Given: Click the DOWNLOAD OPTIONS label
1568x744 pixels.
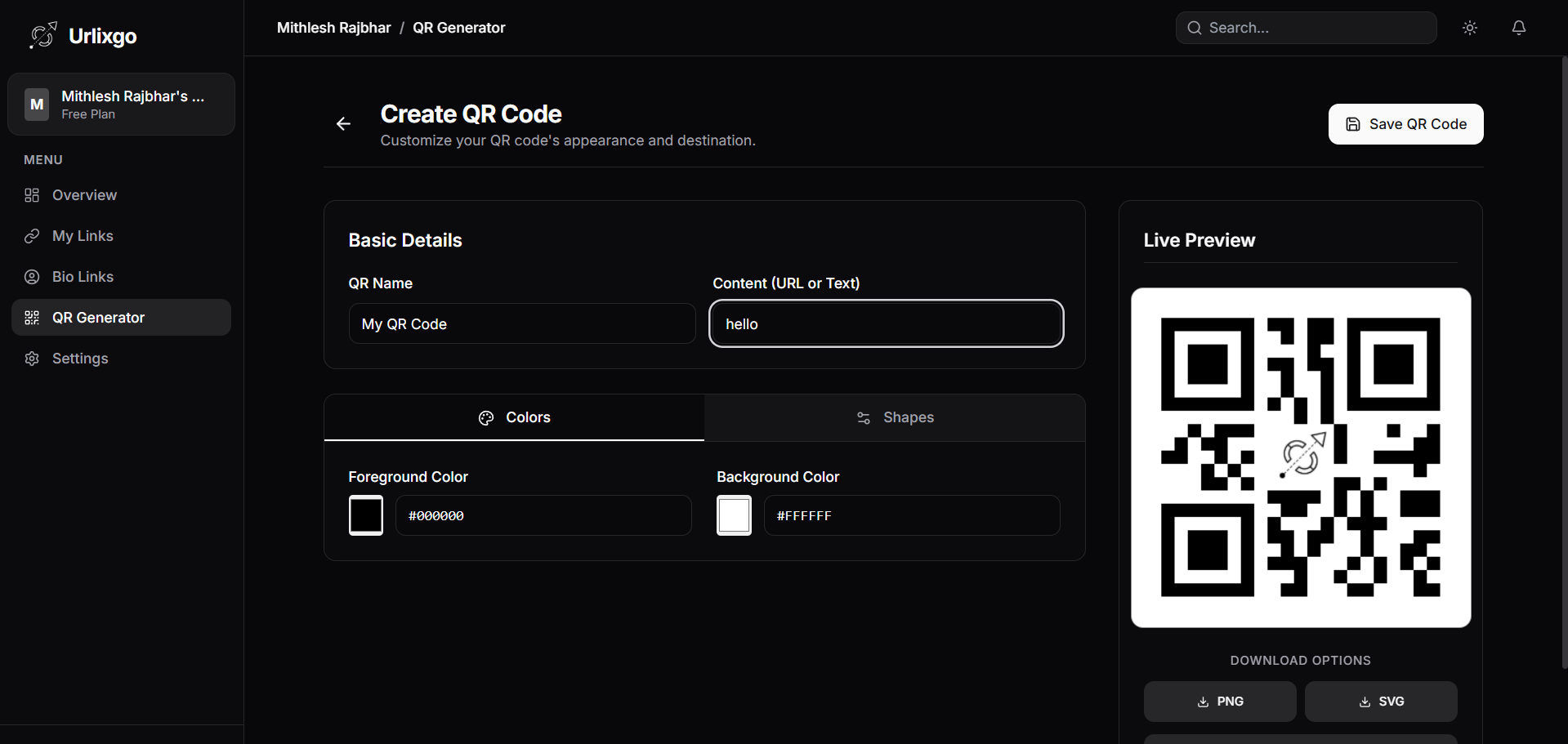Looking at the screenshot, I should [1301, 660].
